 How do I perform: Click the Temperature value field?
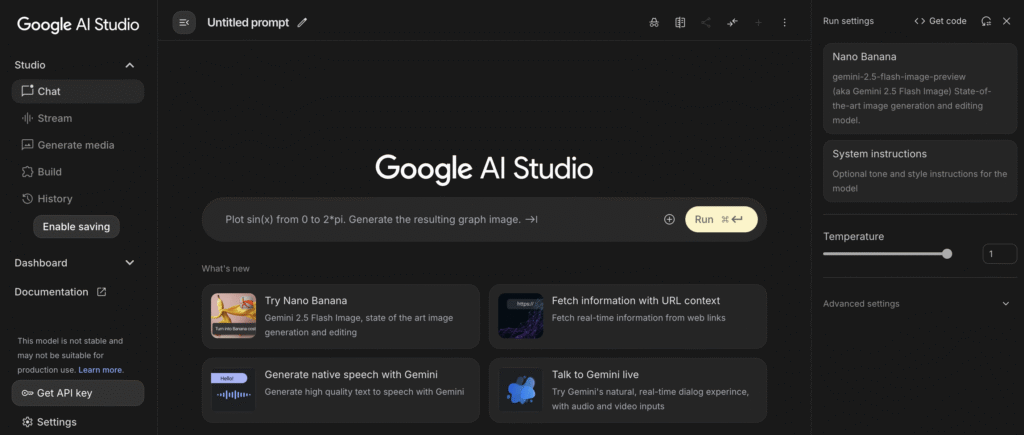999,253
